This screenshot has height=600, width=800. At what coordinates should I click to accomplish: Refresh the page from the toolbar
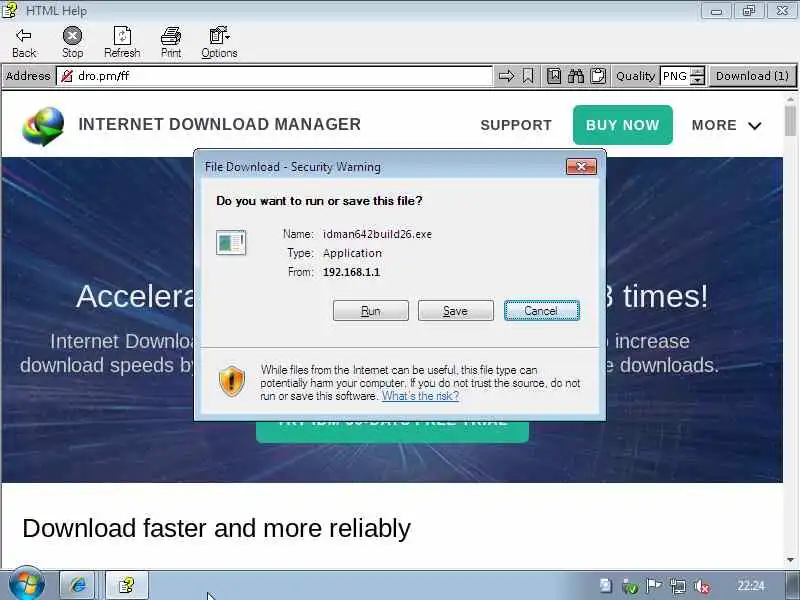122,42
